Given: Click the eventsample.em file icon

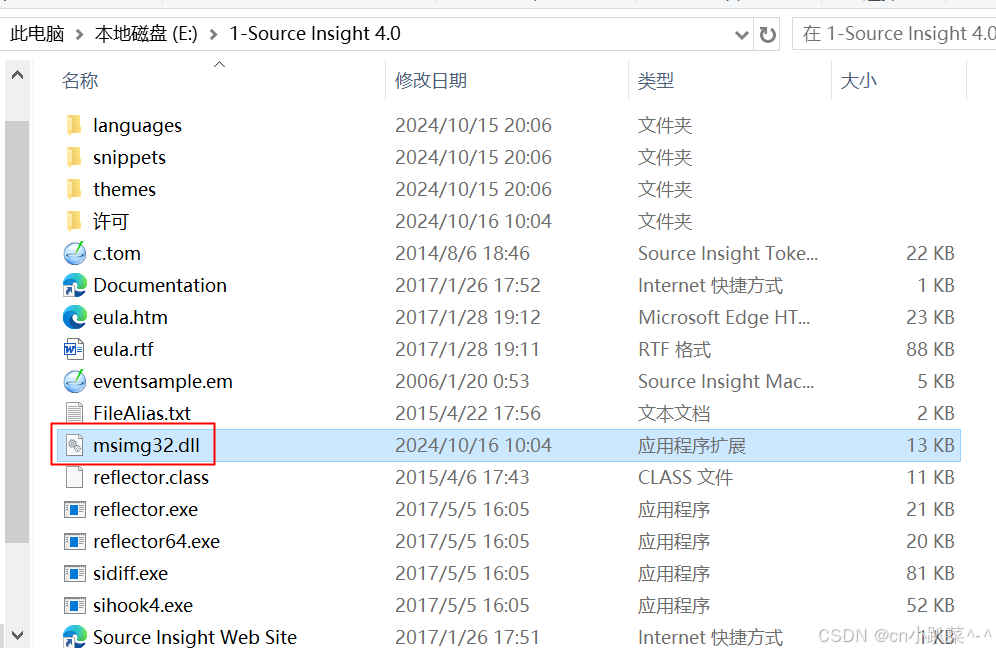Looking at the screenshot, I should pyautogui.click(x=74, y=381).
